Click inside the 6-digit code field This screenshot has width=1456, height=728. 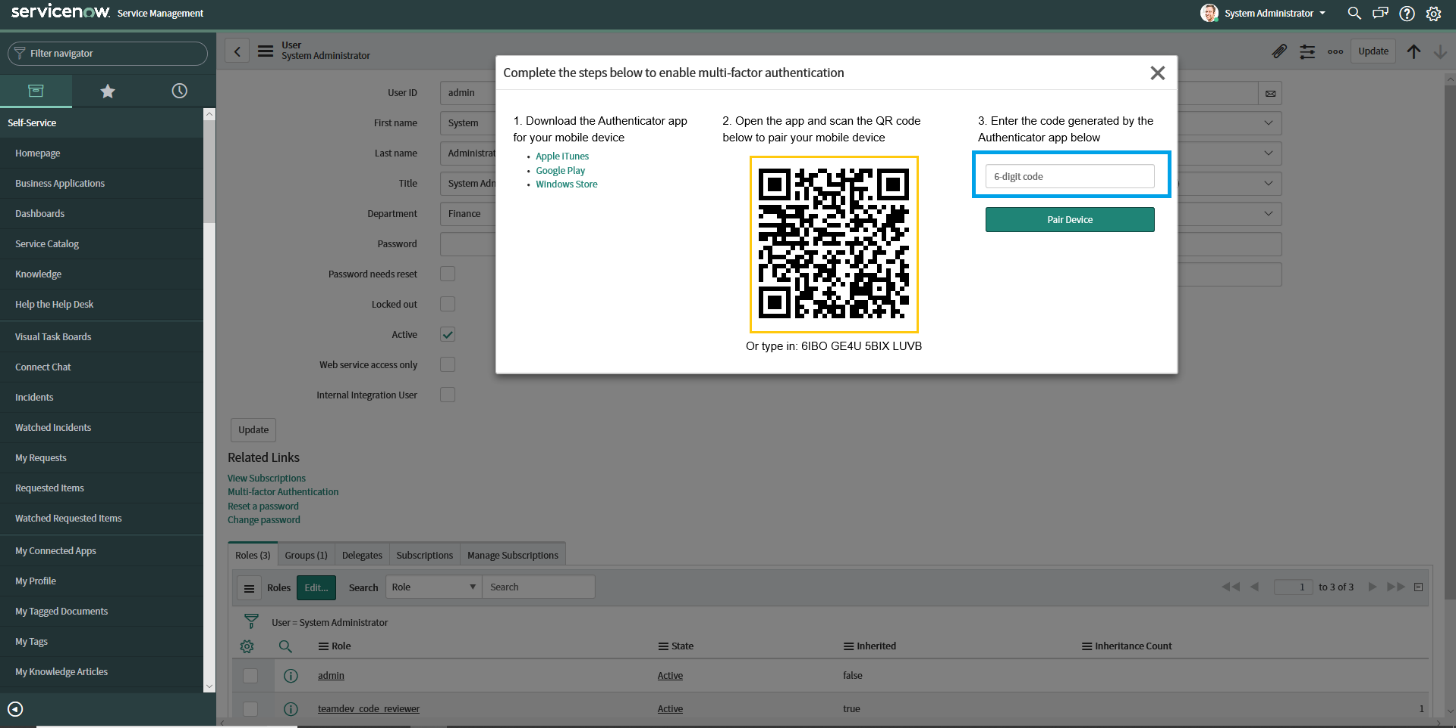[1069, 175]
